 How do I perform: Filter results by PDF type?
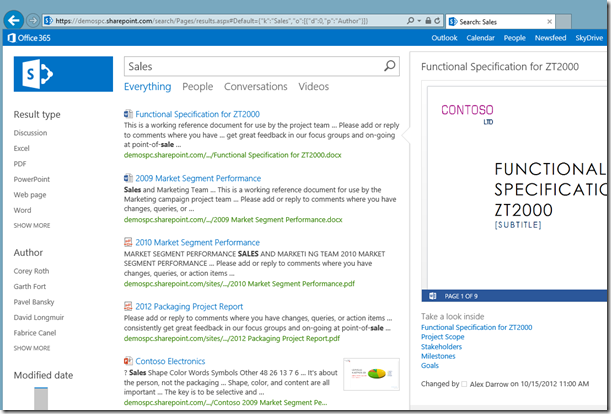click(20, 164)
